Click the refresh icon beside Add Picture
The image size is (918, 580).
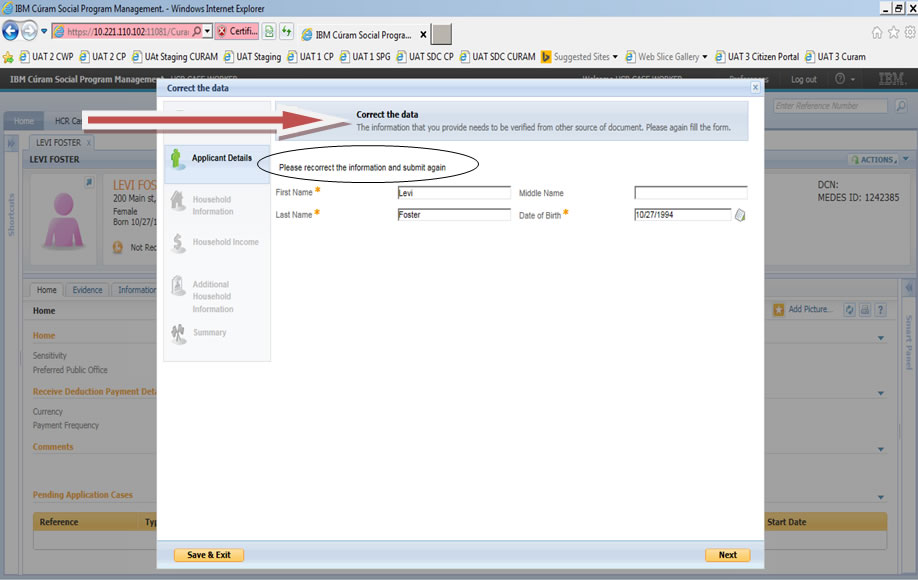tap(850, 310)
